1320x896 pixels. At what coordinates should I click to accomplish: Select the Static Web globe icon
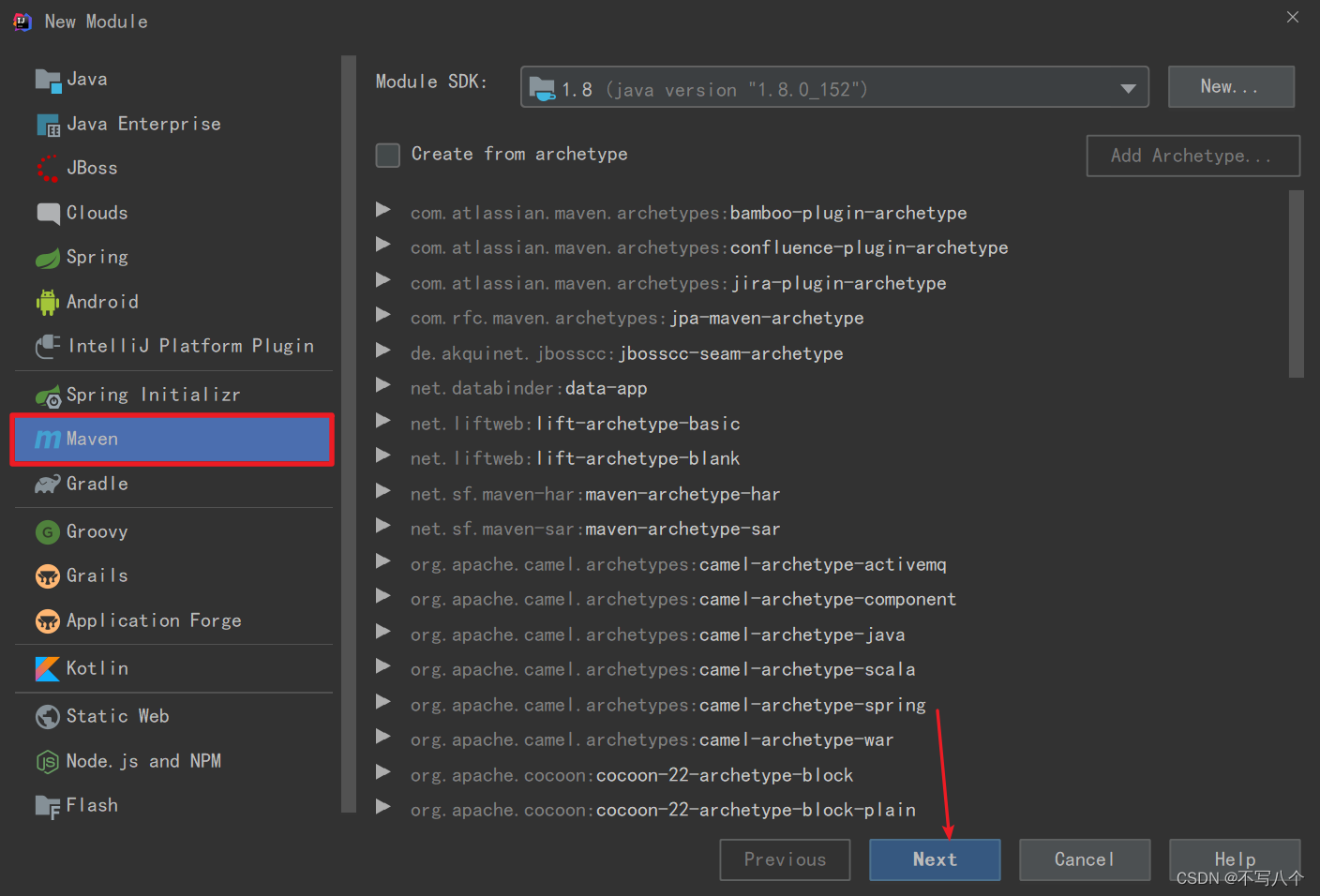click(48, 717)
